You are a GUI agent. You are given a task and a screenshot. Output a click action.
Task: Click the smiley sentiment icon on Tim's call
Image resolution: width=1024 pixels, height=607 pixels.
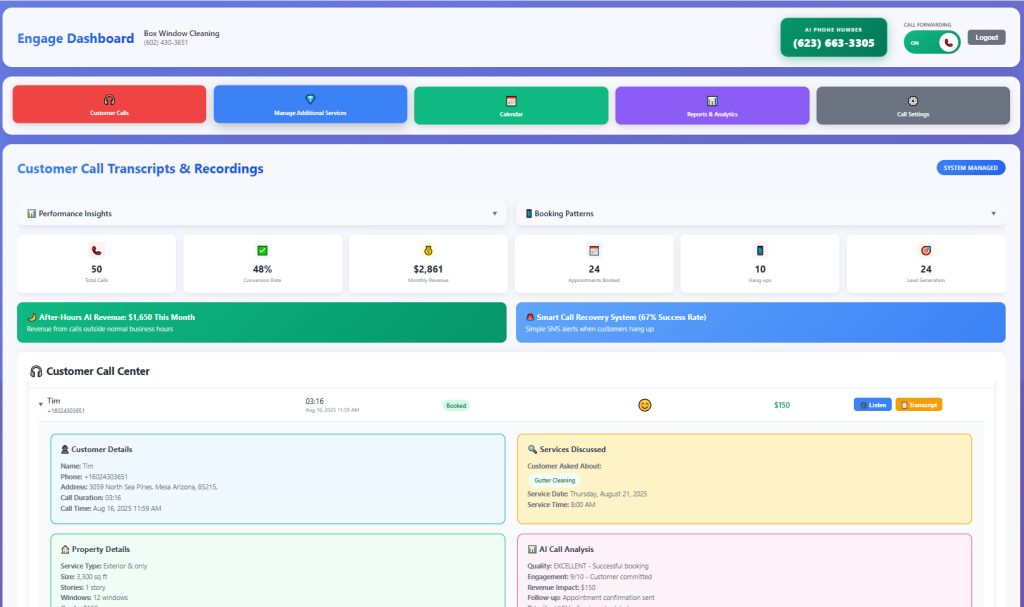[645, 405]
